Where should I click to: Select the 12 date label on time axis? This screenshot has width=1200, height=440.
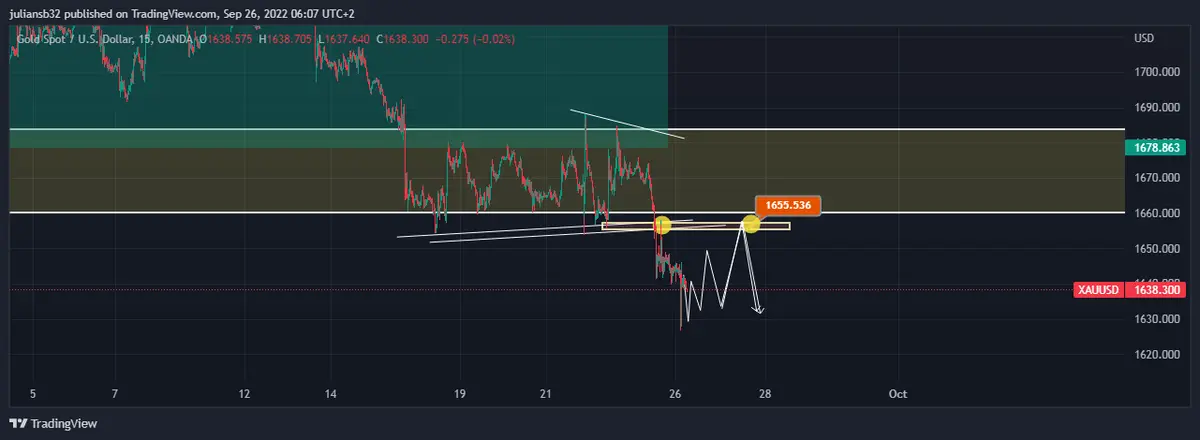click(x=245, y=394)
